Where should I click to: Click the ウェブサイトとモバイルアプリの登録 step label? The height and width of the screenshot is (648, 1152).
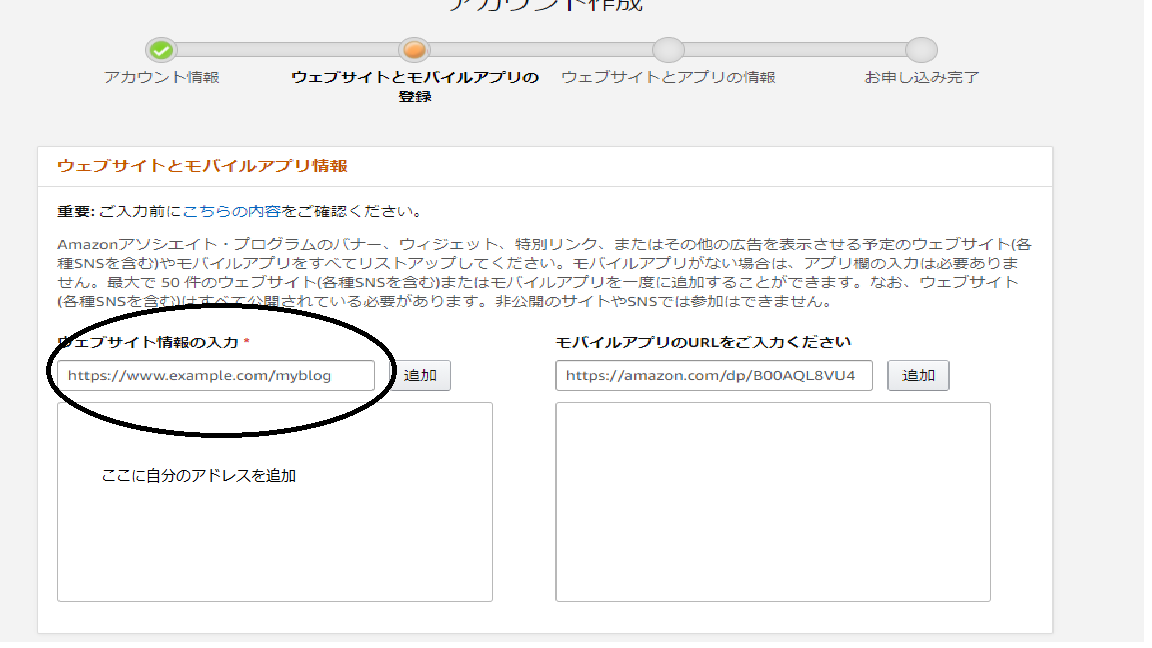click(417, 87)
